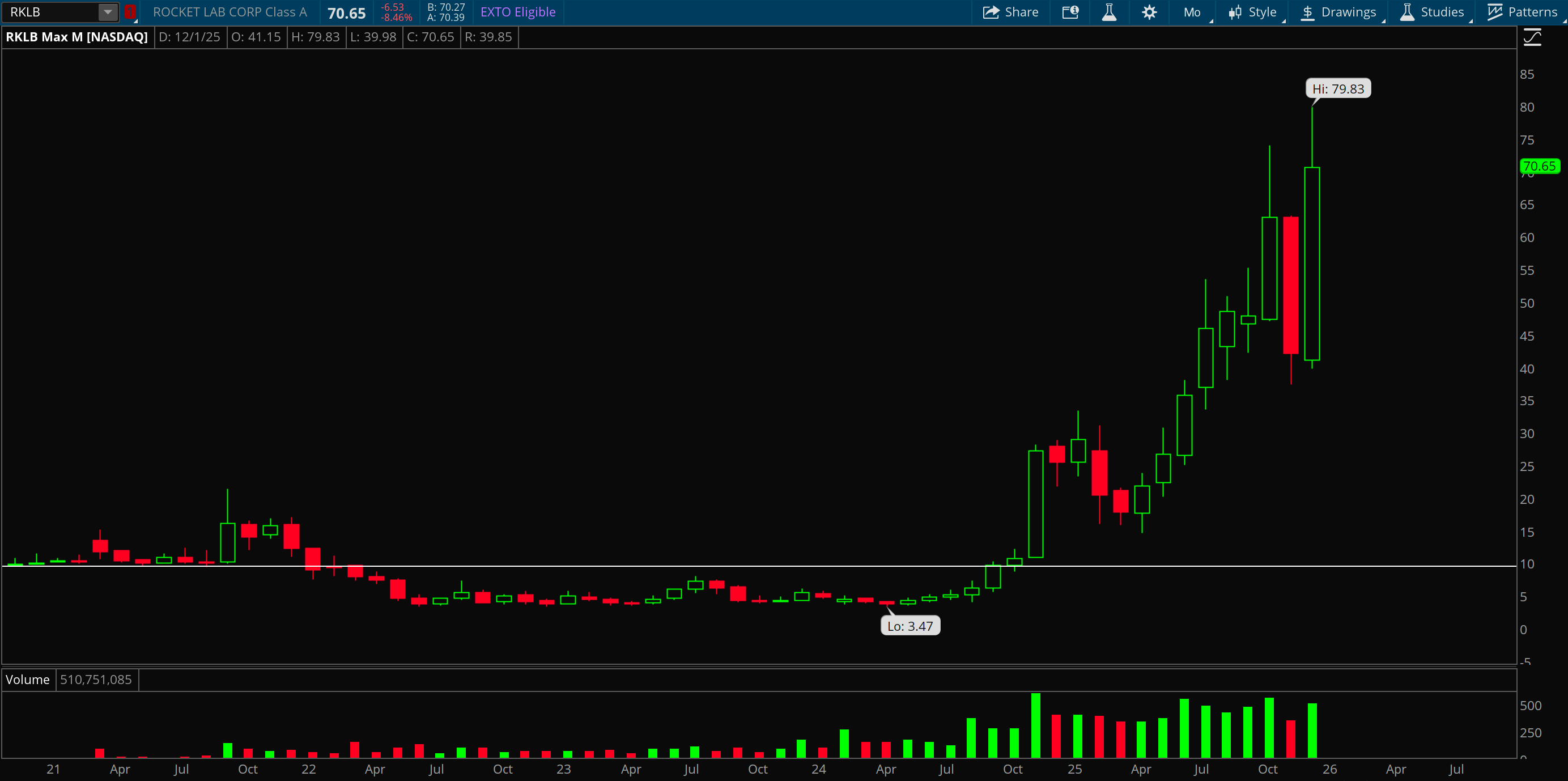The width and height of the screenshot is (1568, 781).
Task: Click the Share button label
Action: point(1021,12)
